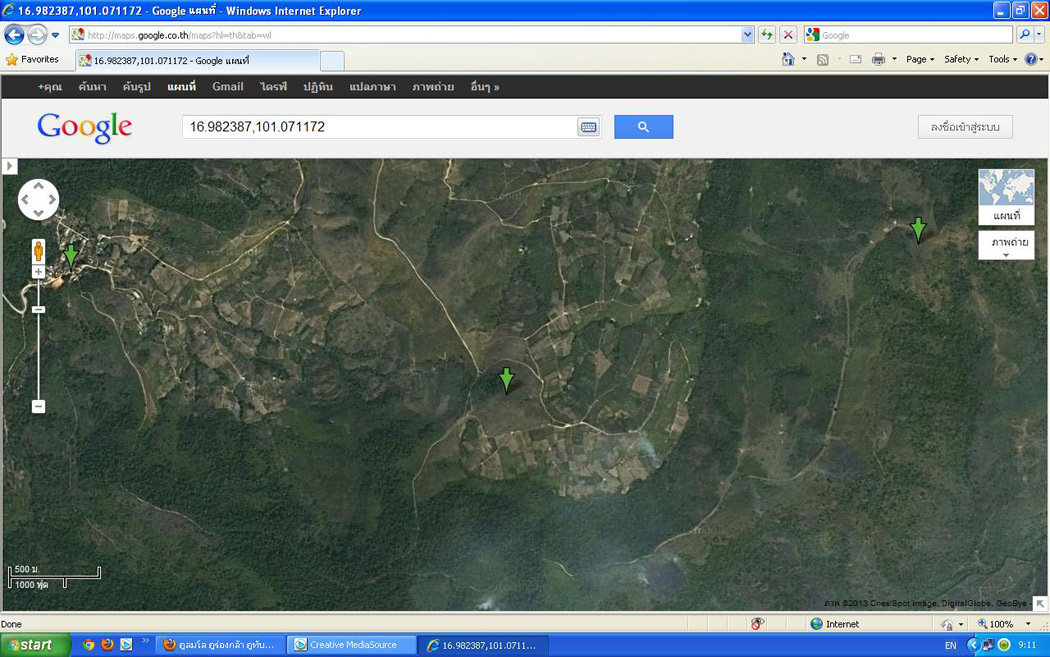
Task: Open the Page dropdown menu
Action: 920,60
